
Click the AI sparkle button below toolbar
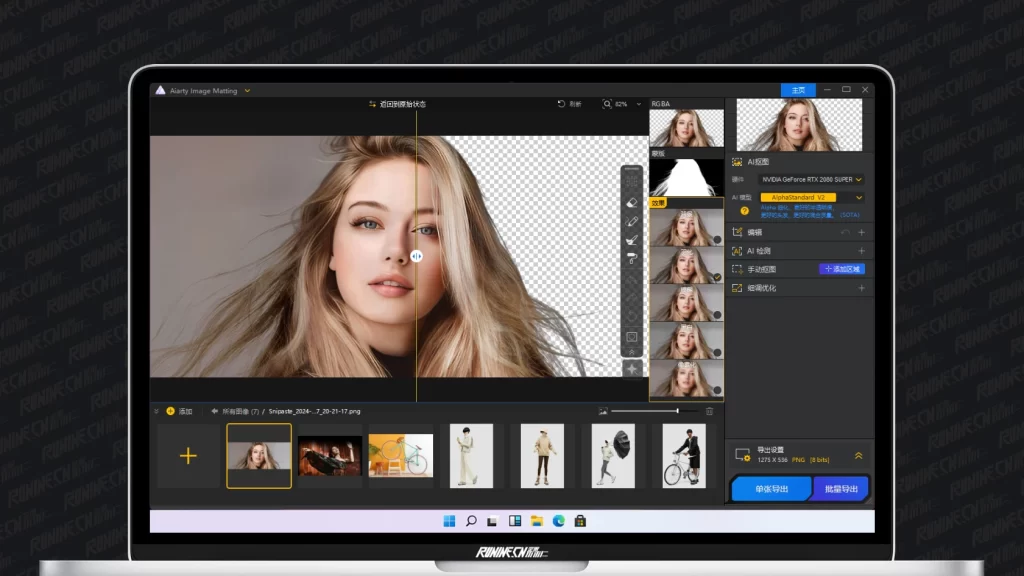pyautogui.click(x=632, y=369)
